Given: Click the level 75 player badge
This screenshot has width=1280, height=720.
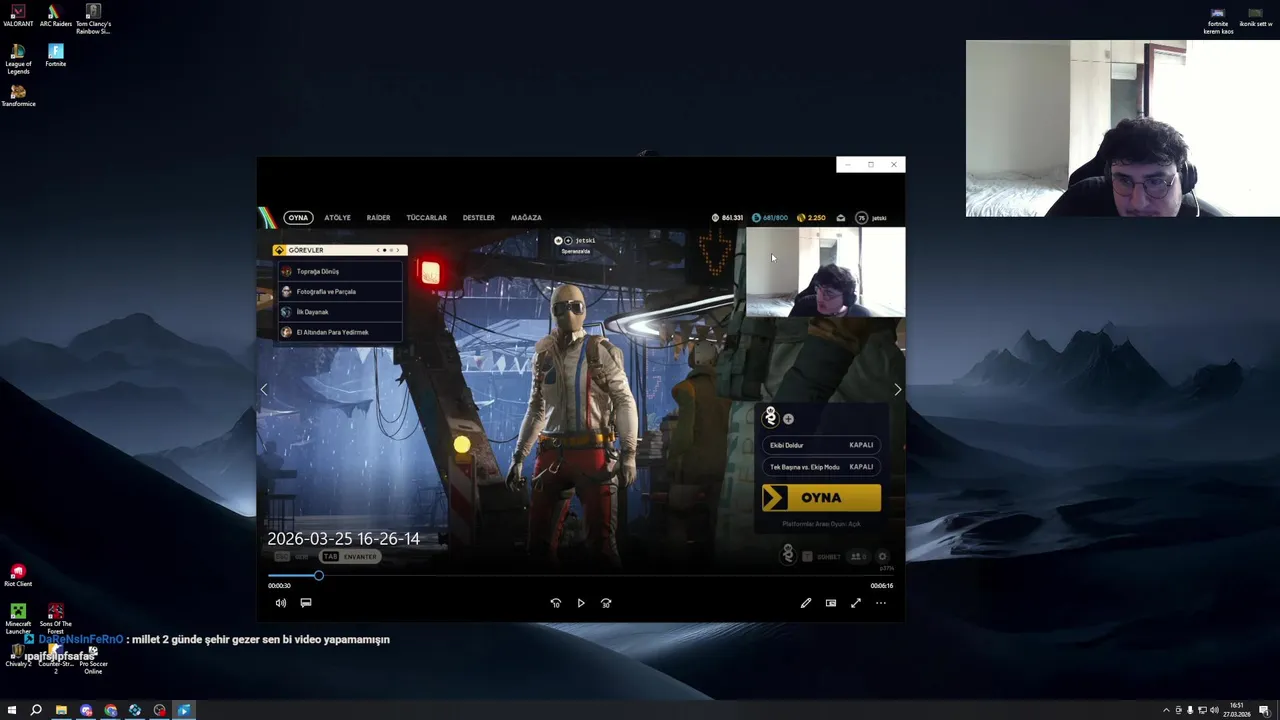Looking at the screenshot, I should [861, 218].
